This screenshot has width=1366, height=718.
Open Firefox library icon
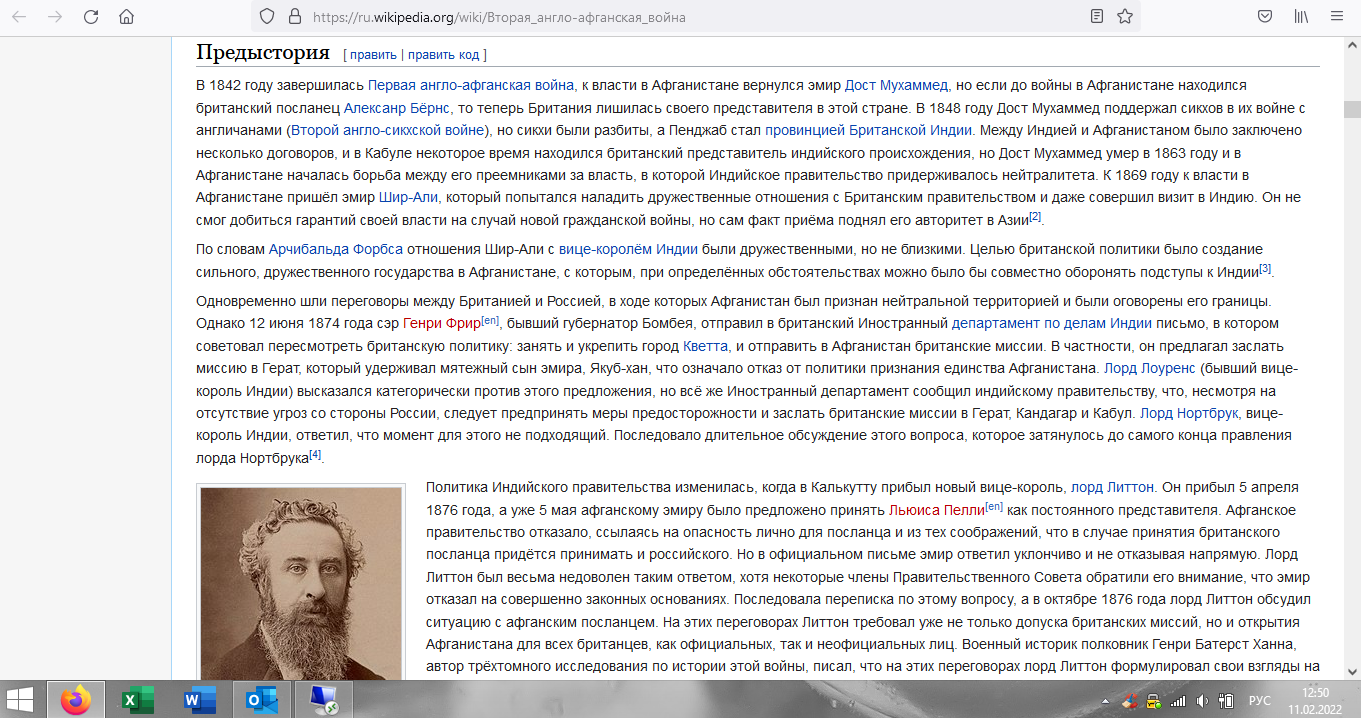[x=1302, y=17]
